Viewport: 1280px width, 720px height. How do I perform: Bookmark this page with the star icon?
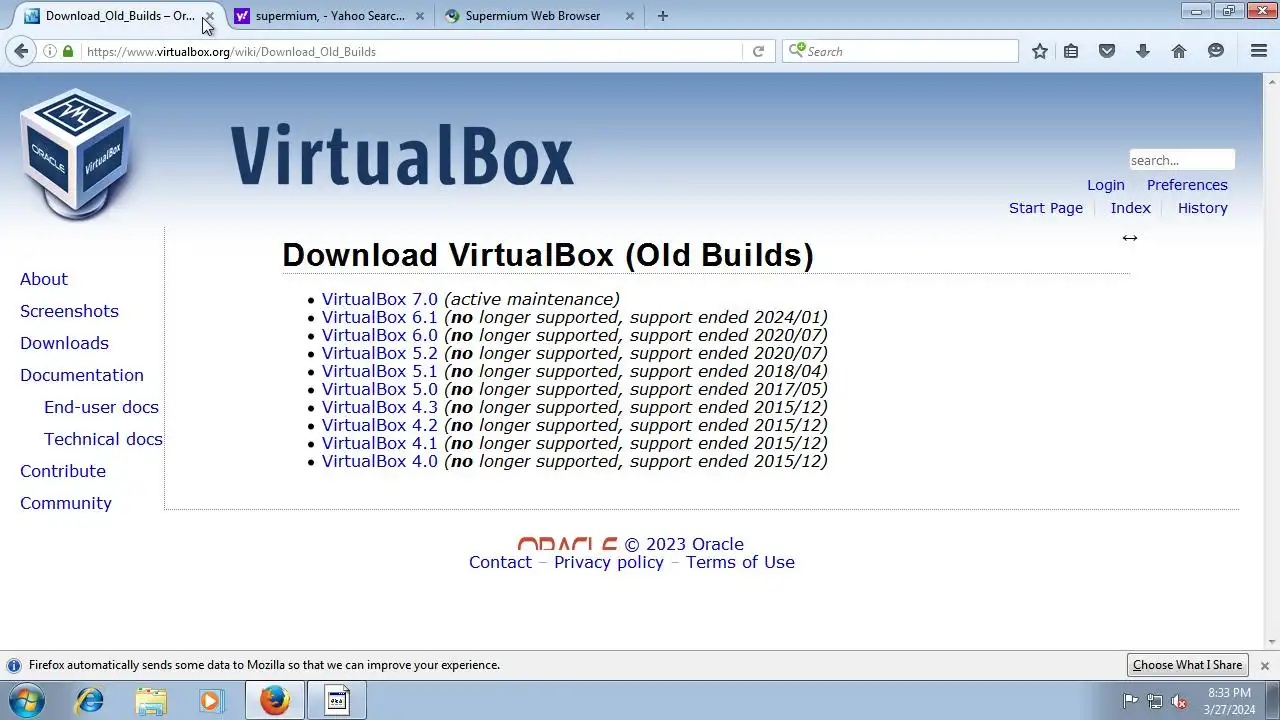point(1040,51)
